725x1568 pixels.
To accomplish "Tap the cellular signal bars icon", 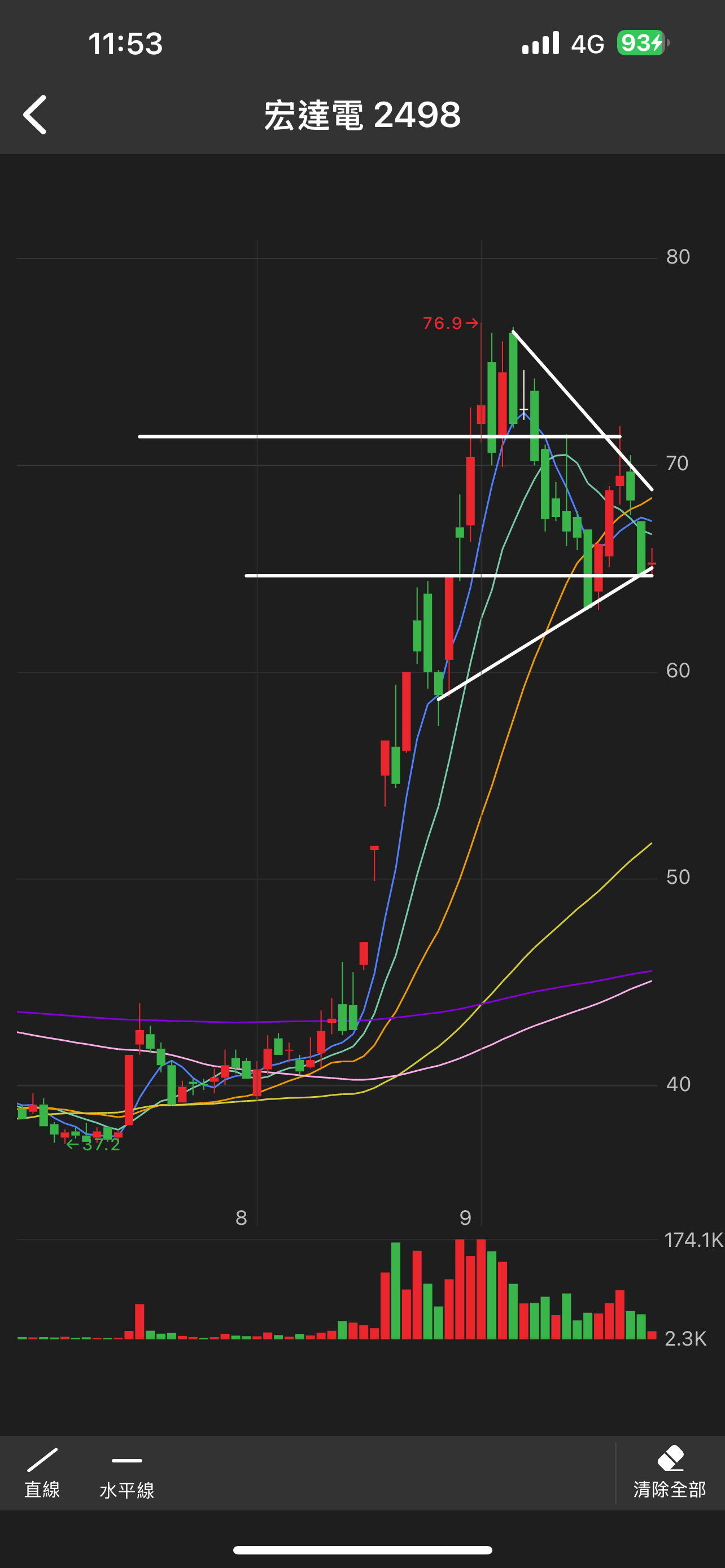I will tap(540, 42).
